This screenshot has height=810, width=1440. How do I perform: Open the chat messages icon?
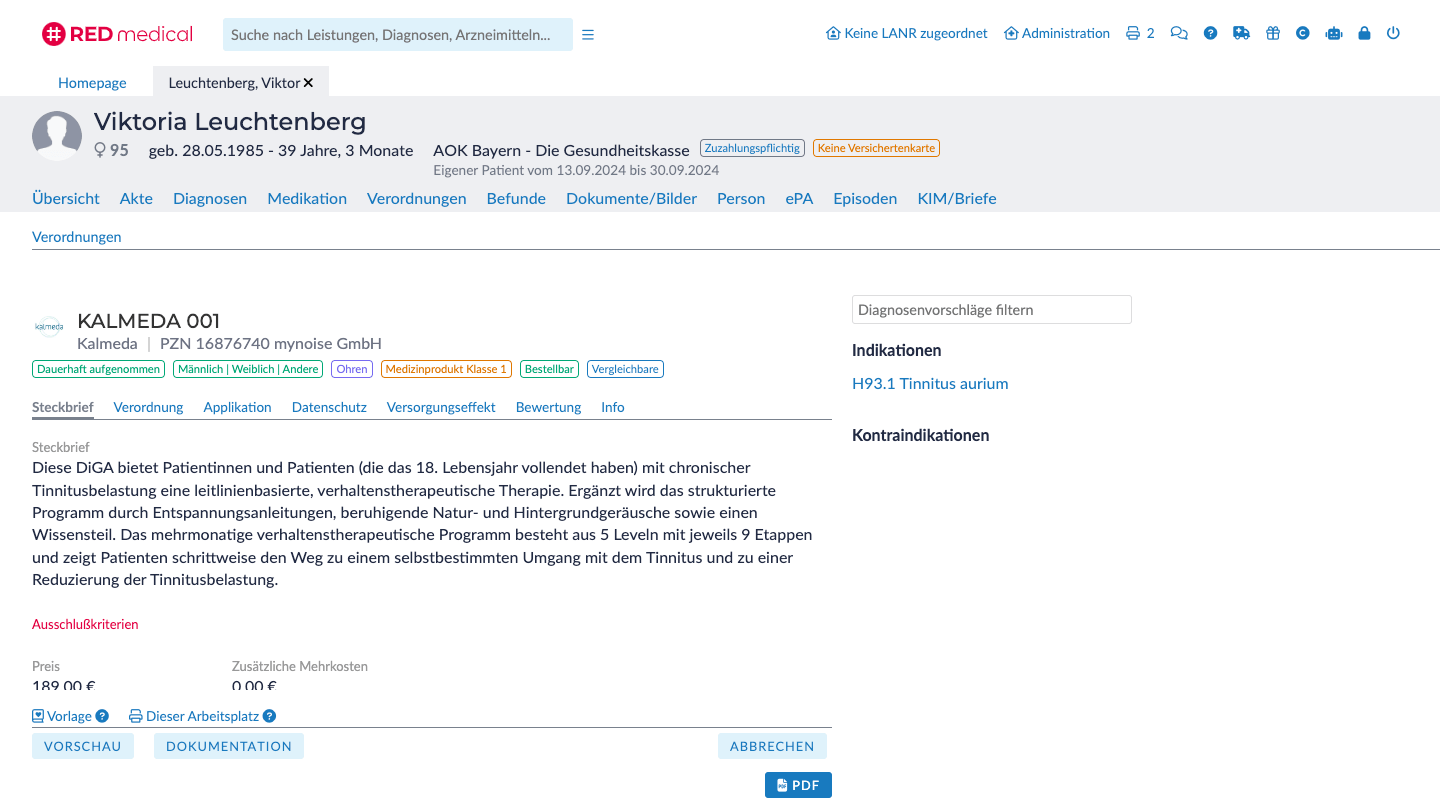click(x=1179, y=33)
